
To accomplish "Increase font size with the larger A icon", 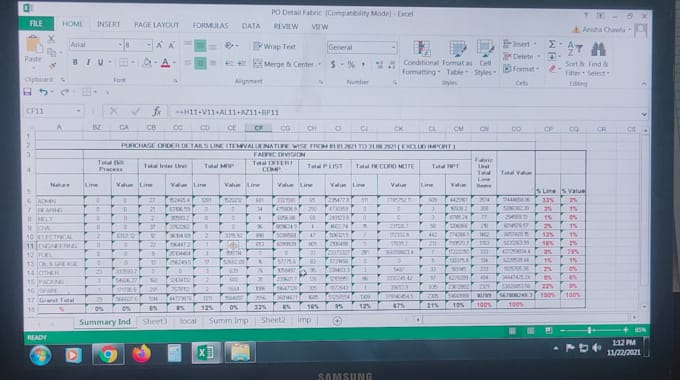I will [160, 45].
